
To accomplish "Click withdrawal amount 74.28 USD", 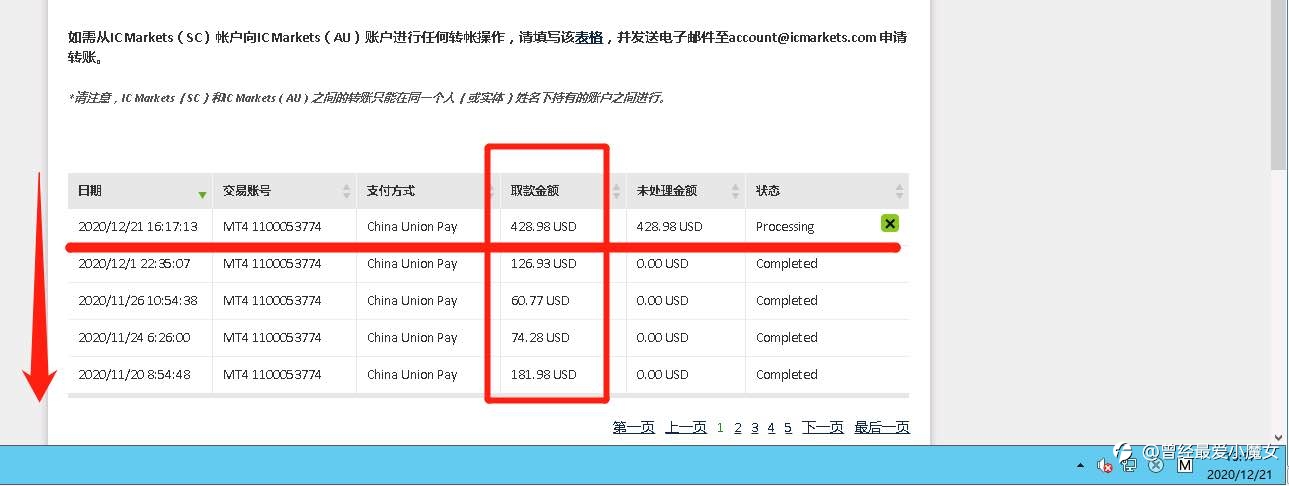I will (x=540, y=338).
